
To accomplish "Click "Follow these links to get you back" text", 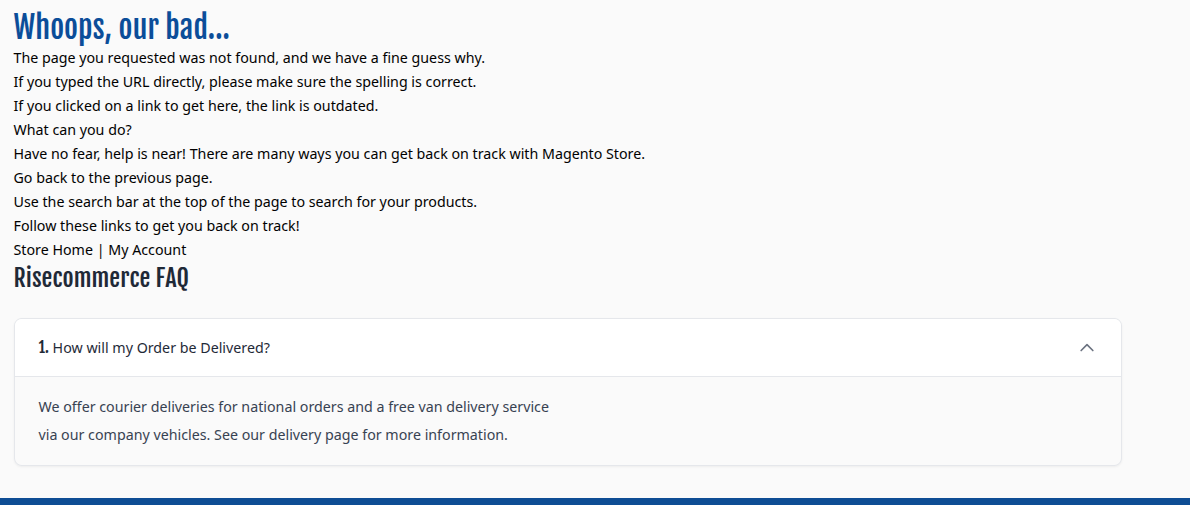I will click(156, 226).
